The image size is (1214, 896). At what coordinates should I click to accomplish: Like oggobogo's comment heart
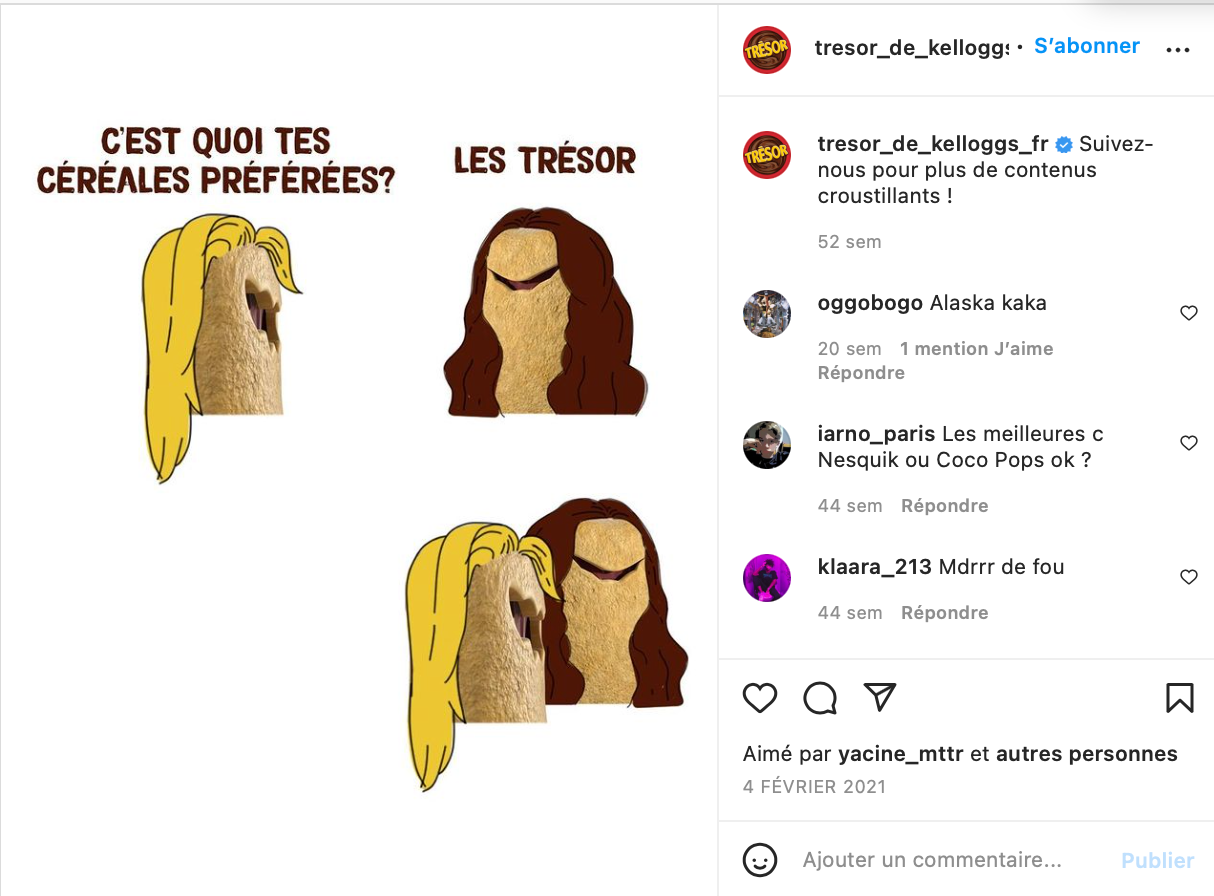click(1189, 313)
